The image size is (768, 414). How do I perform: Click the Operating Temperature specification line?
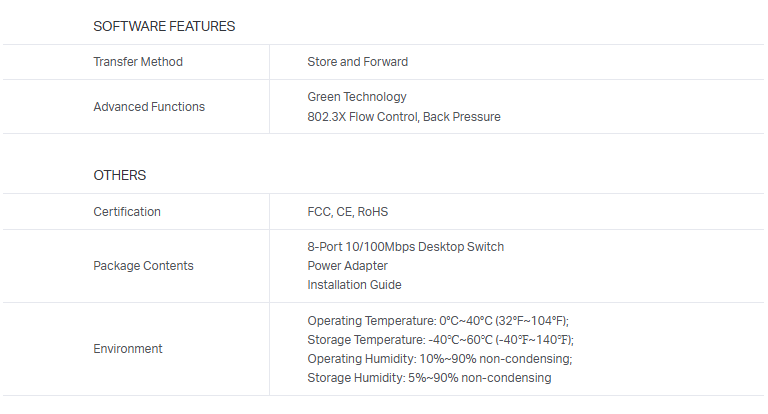tap(438, 321)
